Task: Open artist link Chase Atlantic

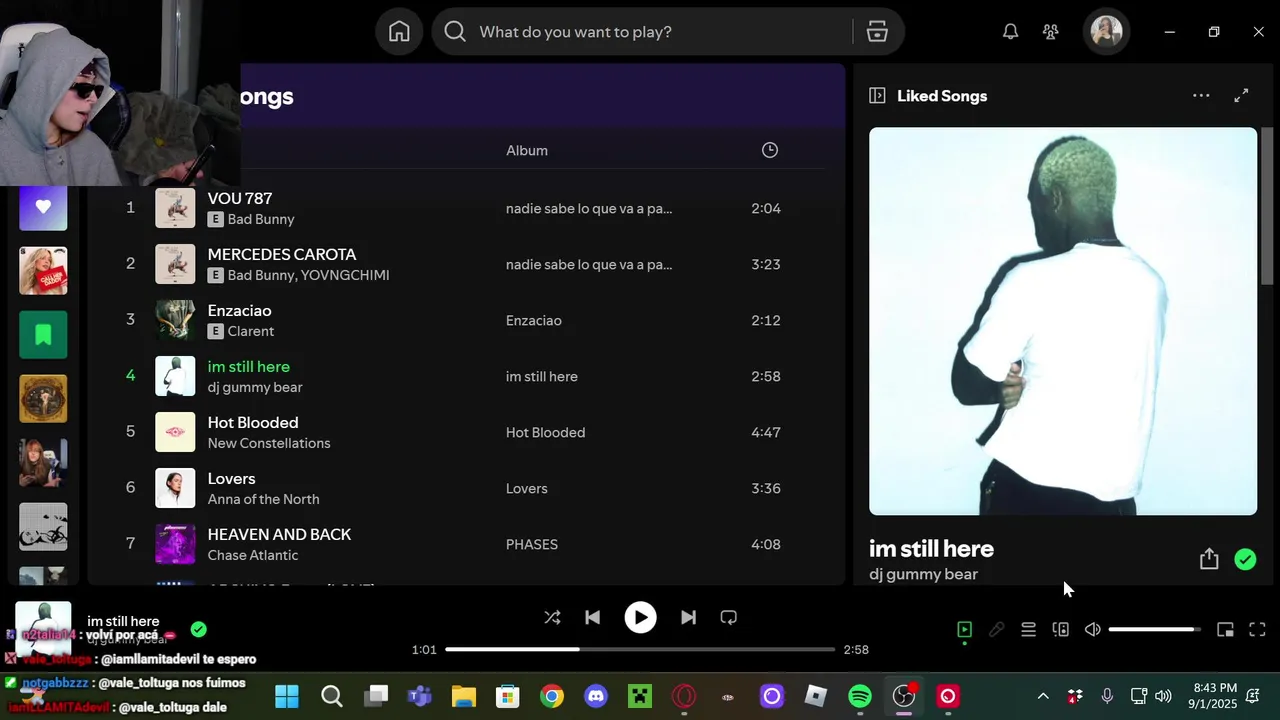Action: tap(253, 555)
